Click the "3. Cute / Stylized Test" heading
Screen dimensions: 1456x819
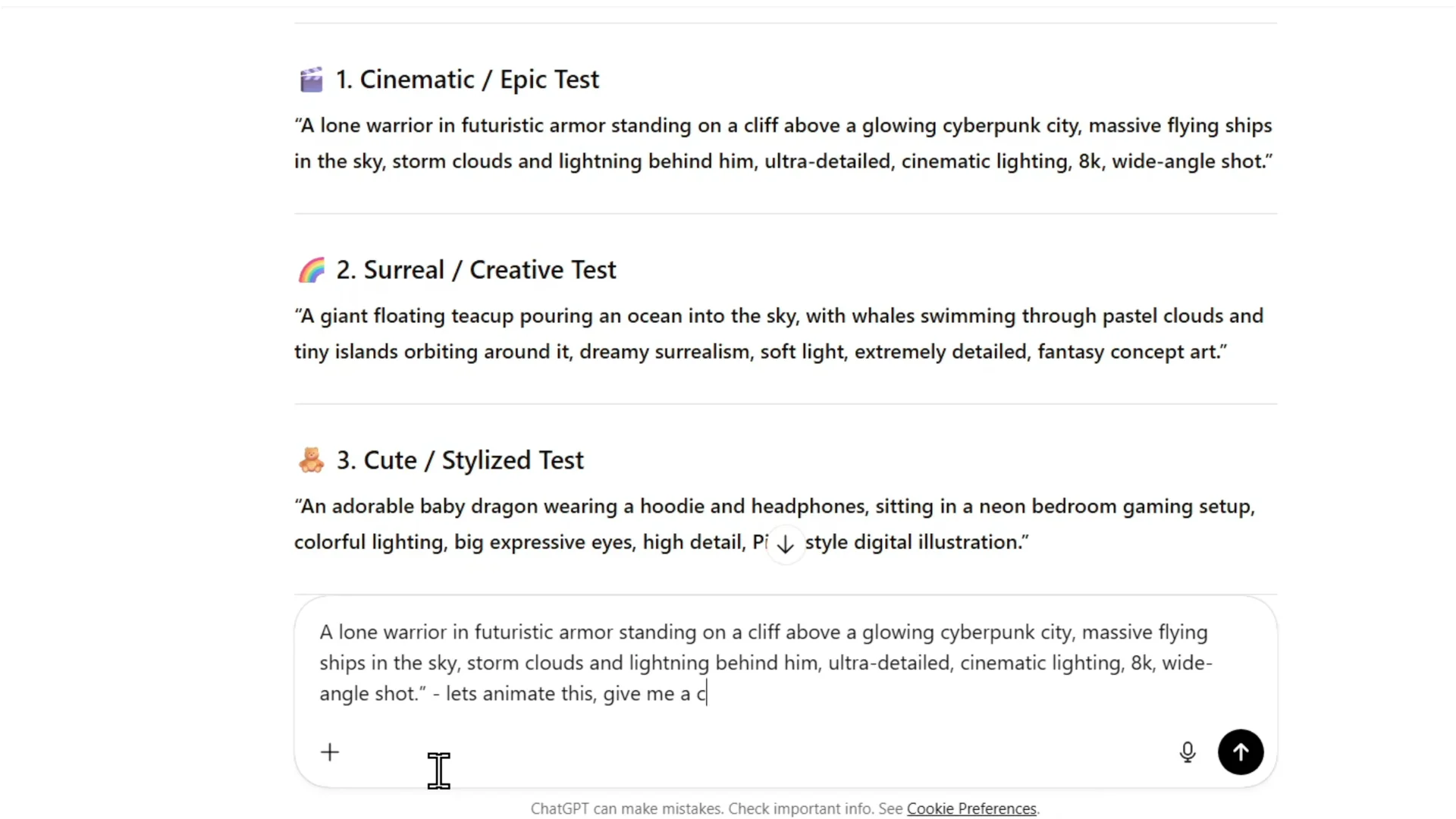pyautogui.click(x=460, y=460)
